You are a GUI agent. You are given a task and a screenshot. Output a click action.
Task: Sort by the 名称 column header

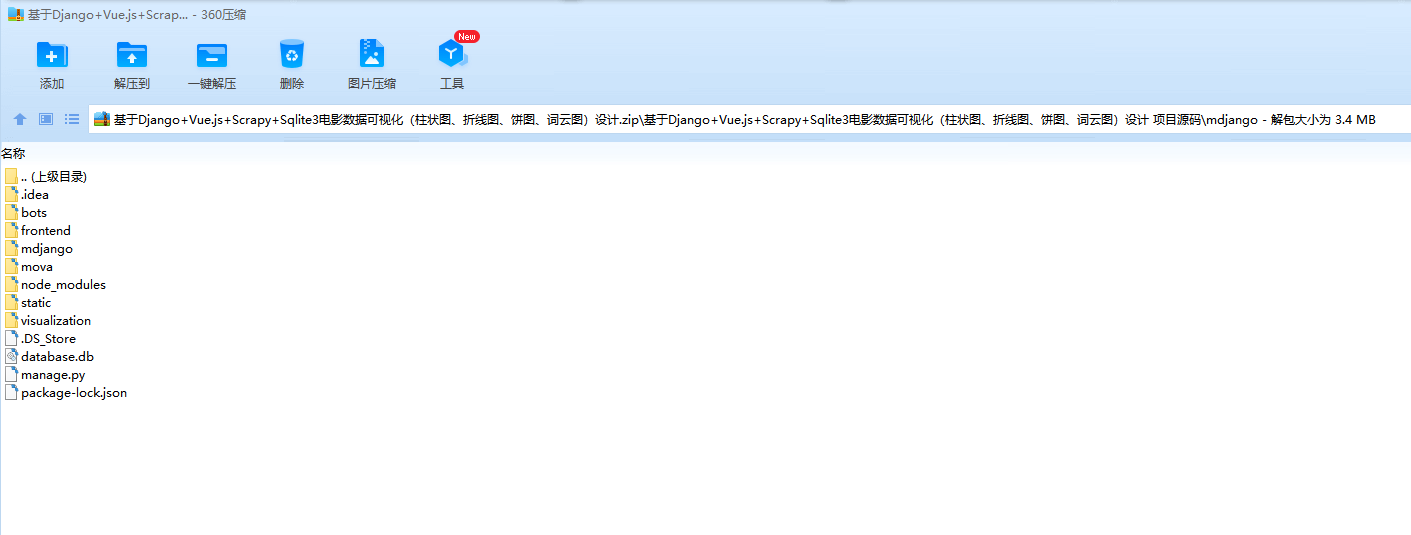click(x=13, y=153)
